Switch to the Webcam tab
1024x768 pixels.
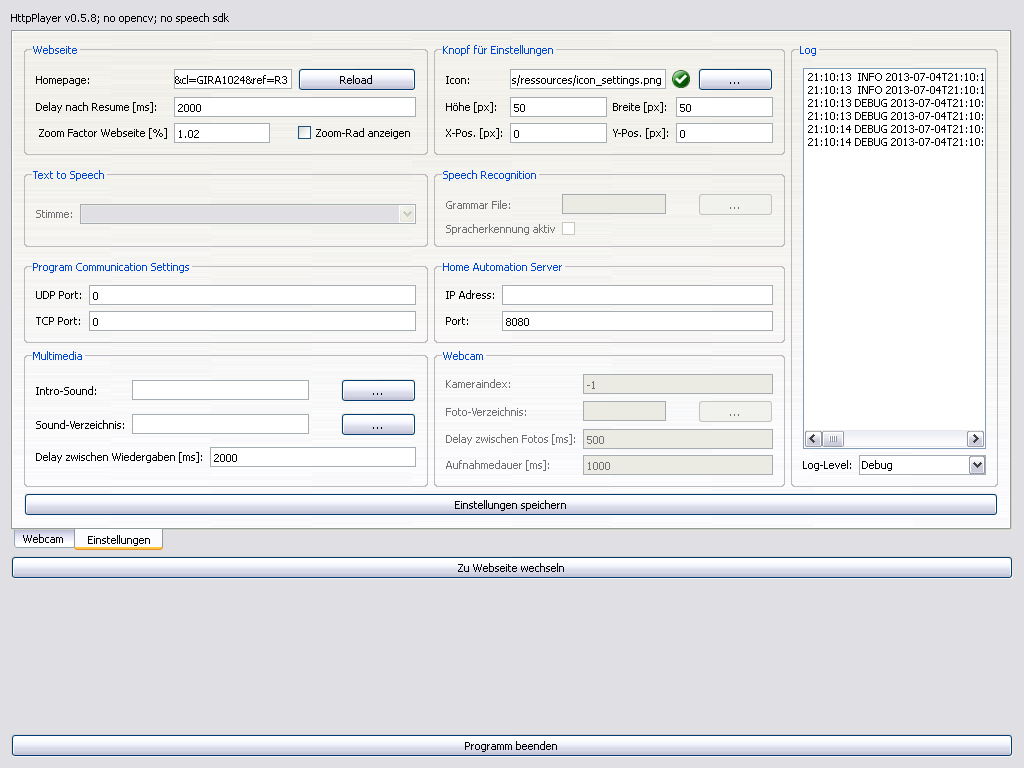coord(43,539)
